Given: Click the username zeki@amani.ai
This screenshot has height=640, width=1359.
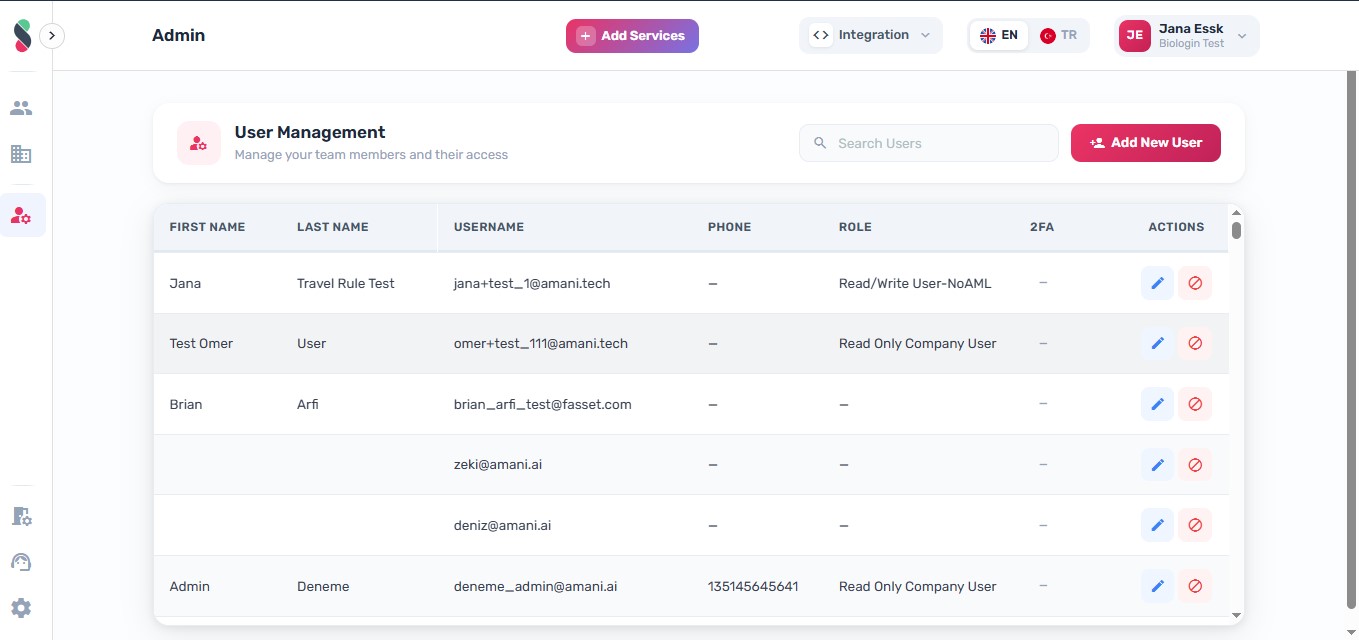Looking at the screenshot, I should pyautogui.click(x=498, y=465).
